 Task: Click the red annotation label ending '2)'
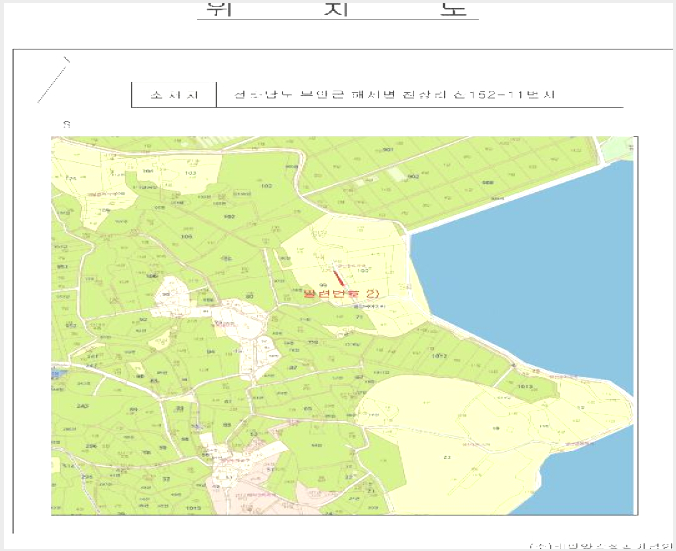click(x=341, y=294)
